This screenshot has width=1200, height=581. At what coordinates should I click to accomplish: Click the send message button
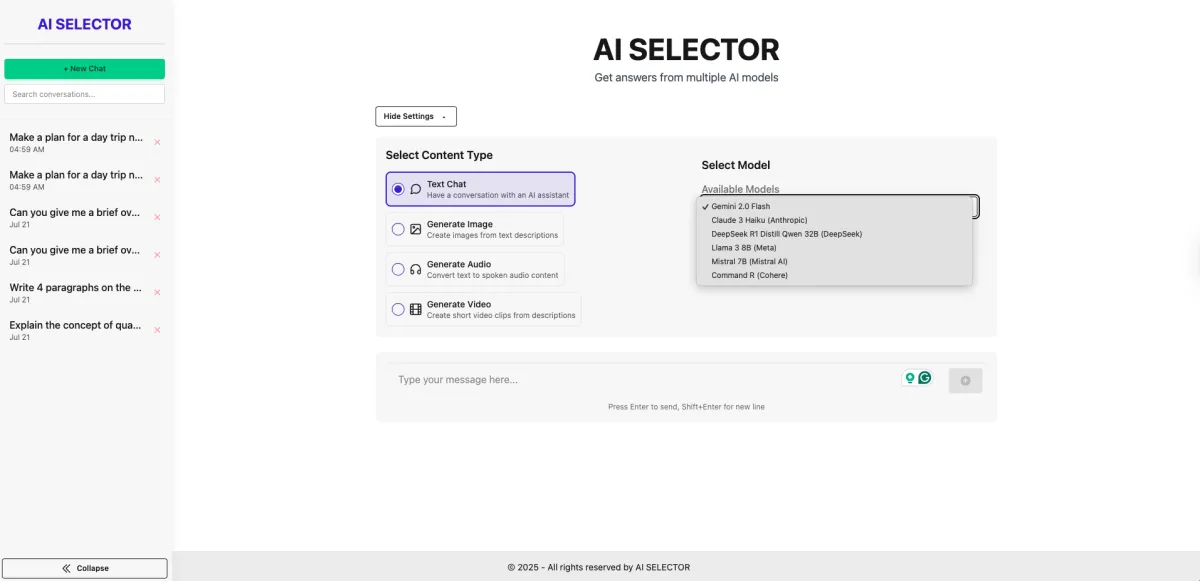pos(965,380)
